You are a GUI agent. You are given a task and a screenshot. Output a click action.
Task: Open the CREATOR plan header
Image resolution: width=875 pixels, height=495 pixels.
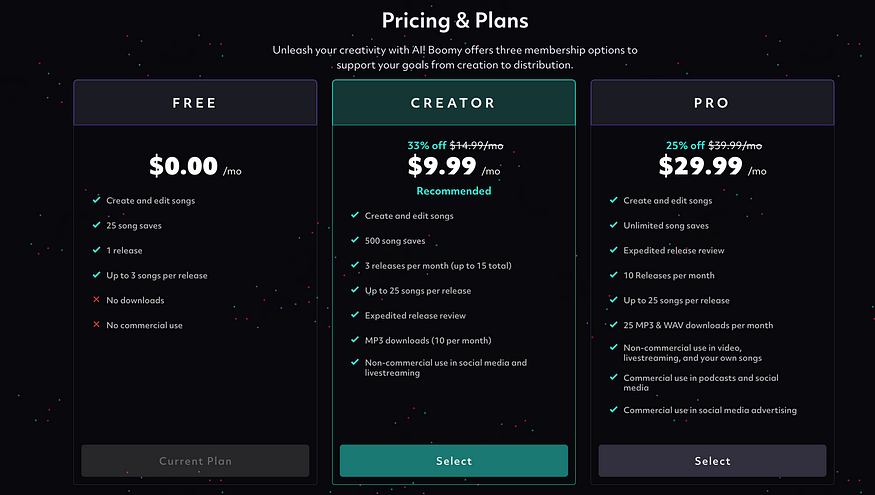(x=454, y=103)
